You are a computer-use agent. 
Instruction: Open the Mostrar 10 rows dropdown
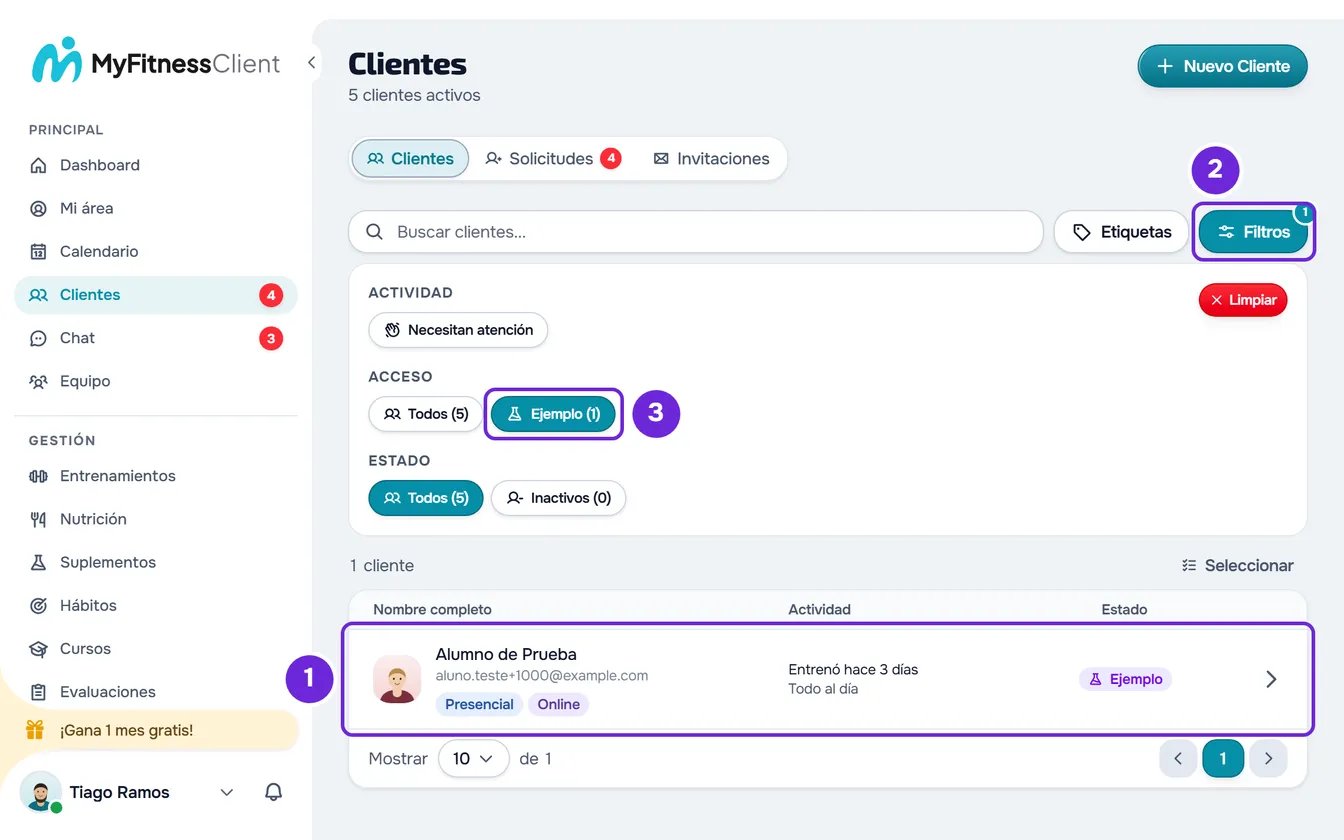(x=473, y=759)
